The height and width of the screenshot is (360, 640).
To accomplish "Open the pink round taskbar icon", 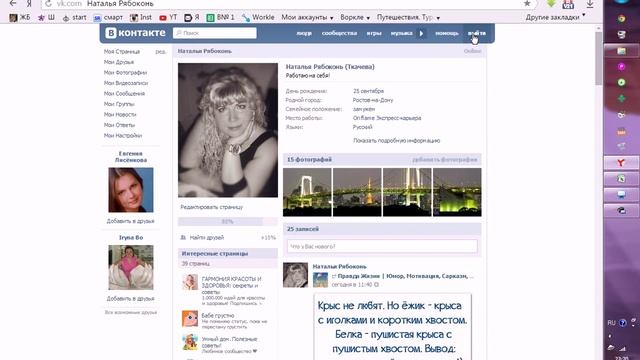I will [x=621, y=67].
